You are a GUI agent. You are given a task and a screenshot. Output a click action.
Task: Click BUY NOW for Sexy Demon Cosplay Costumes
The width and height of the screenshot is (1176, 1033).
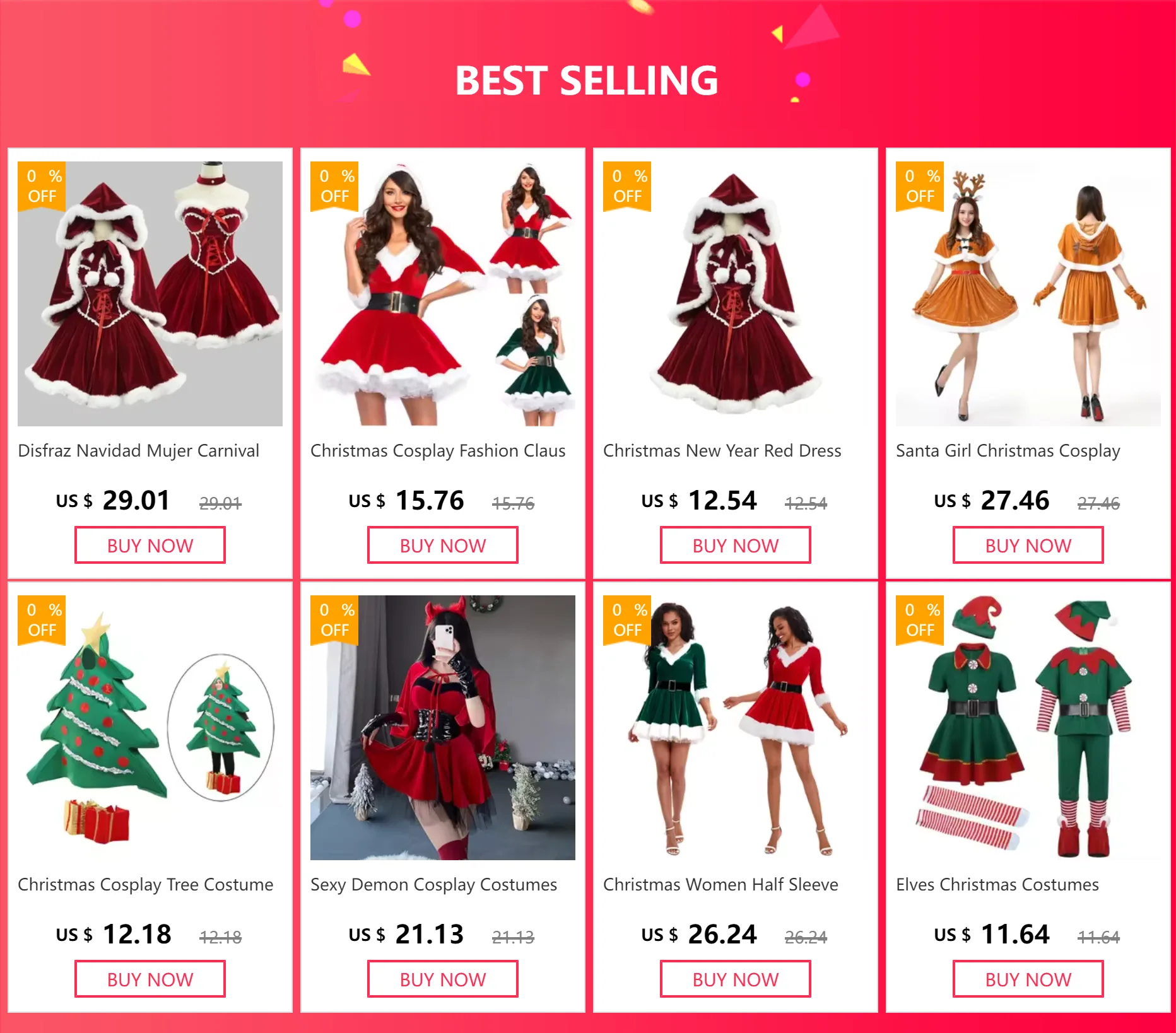pyautogui.click(x=443, y=979)
